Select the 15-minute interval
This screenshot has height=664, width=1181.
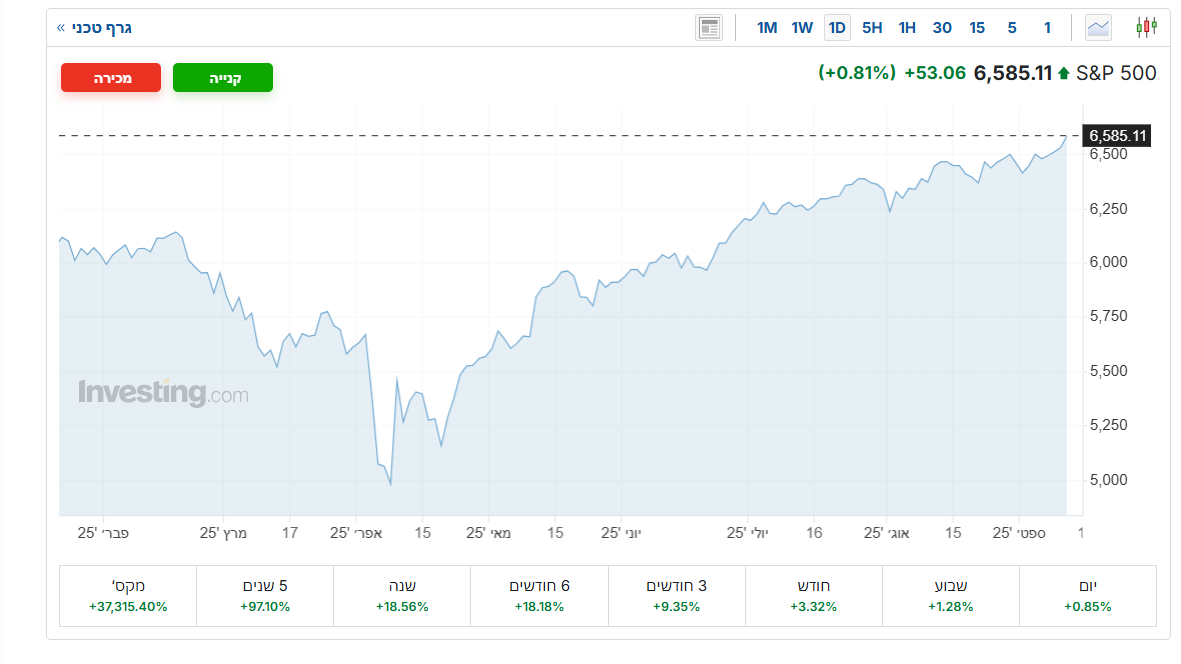click(x=977, y=27)
